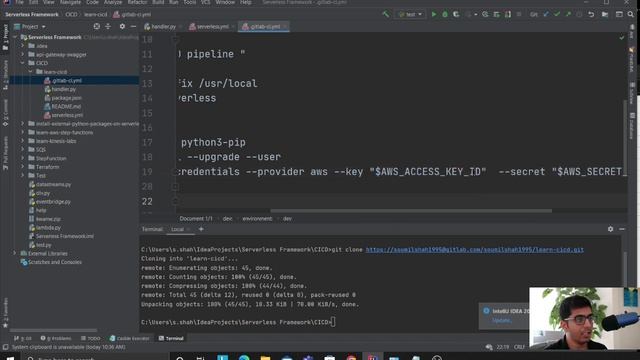
Task: Expand the Terraform folder
Action: click(x=23, y=167)
